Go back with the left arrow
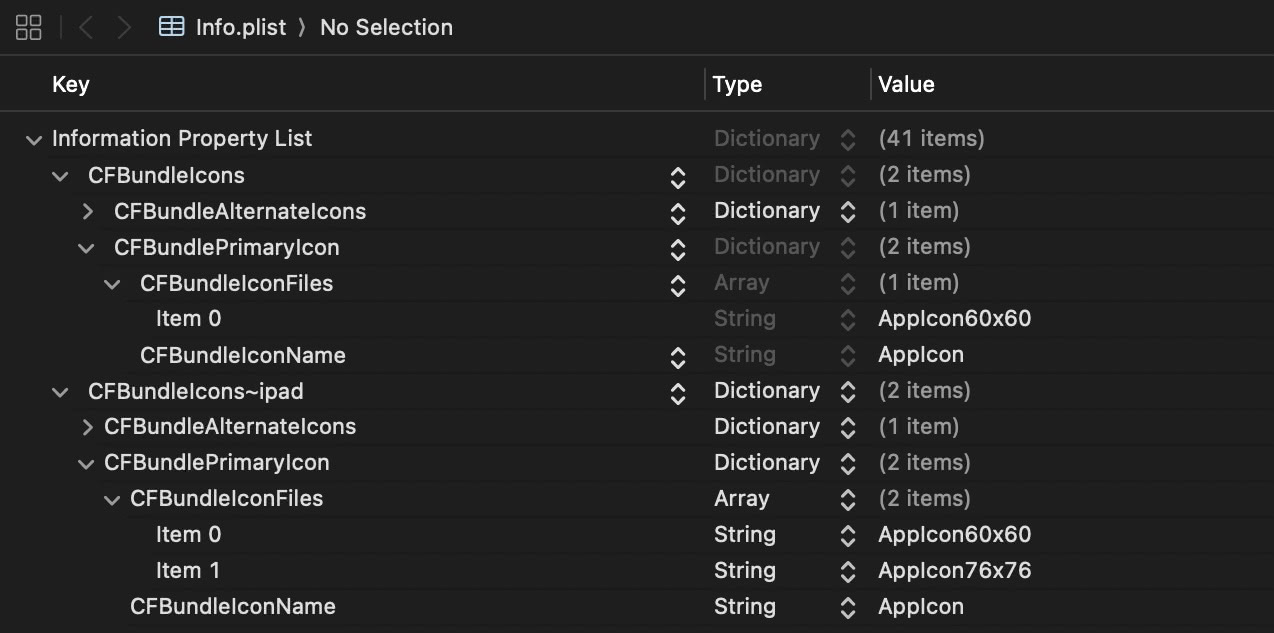The height and width of the screenshot is (633, 1274). [86, 27]
